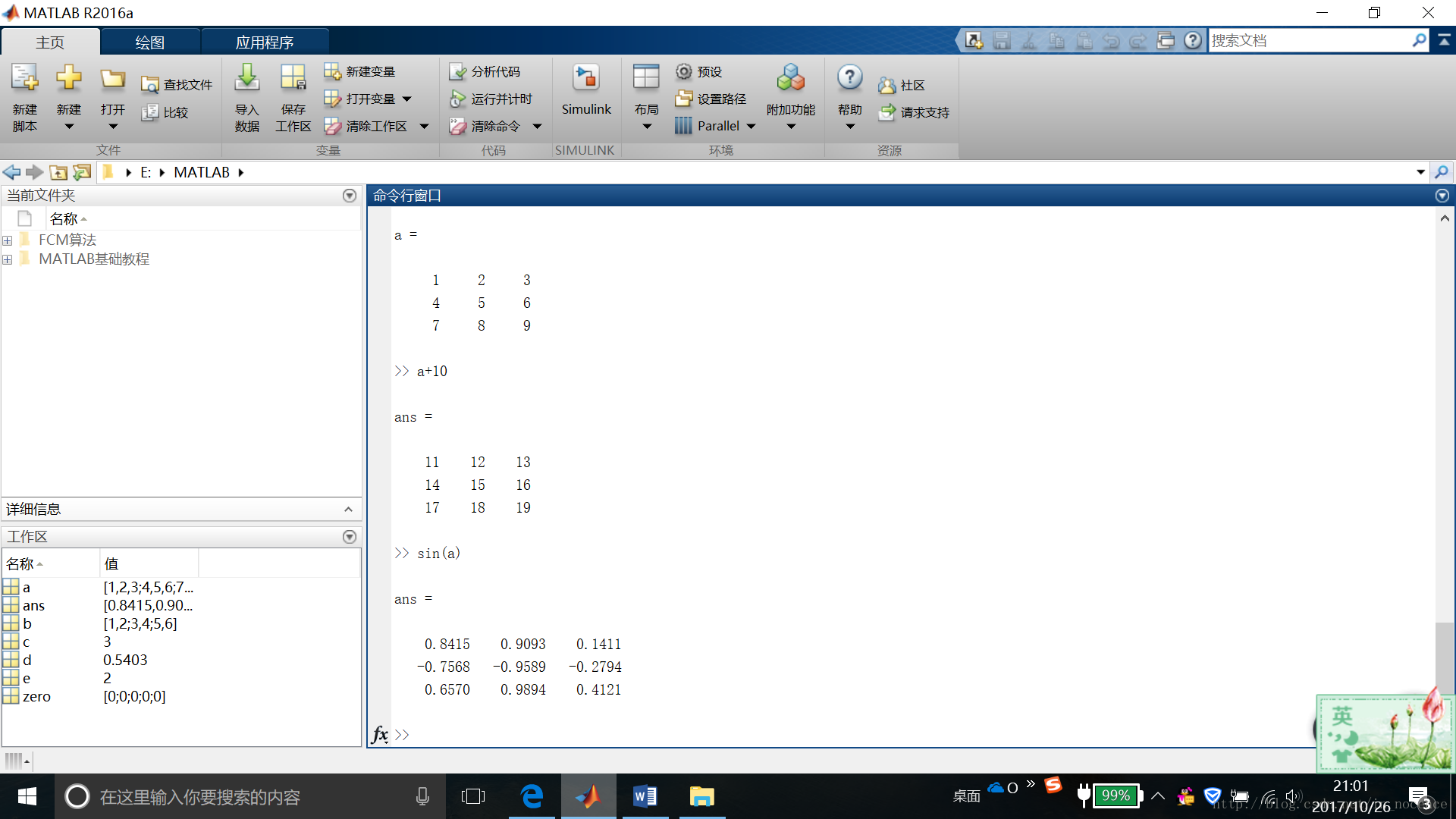
Task: Click the Analyze Code (分析代码) icon
Action: [457, 71]
